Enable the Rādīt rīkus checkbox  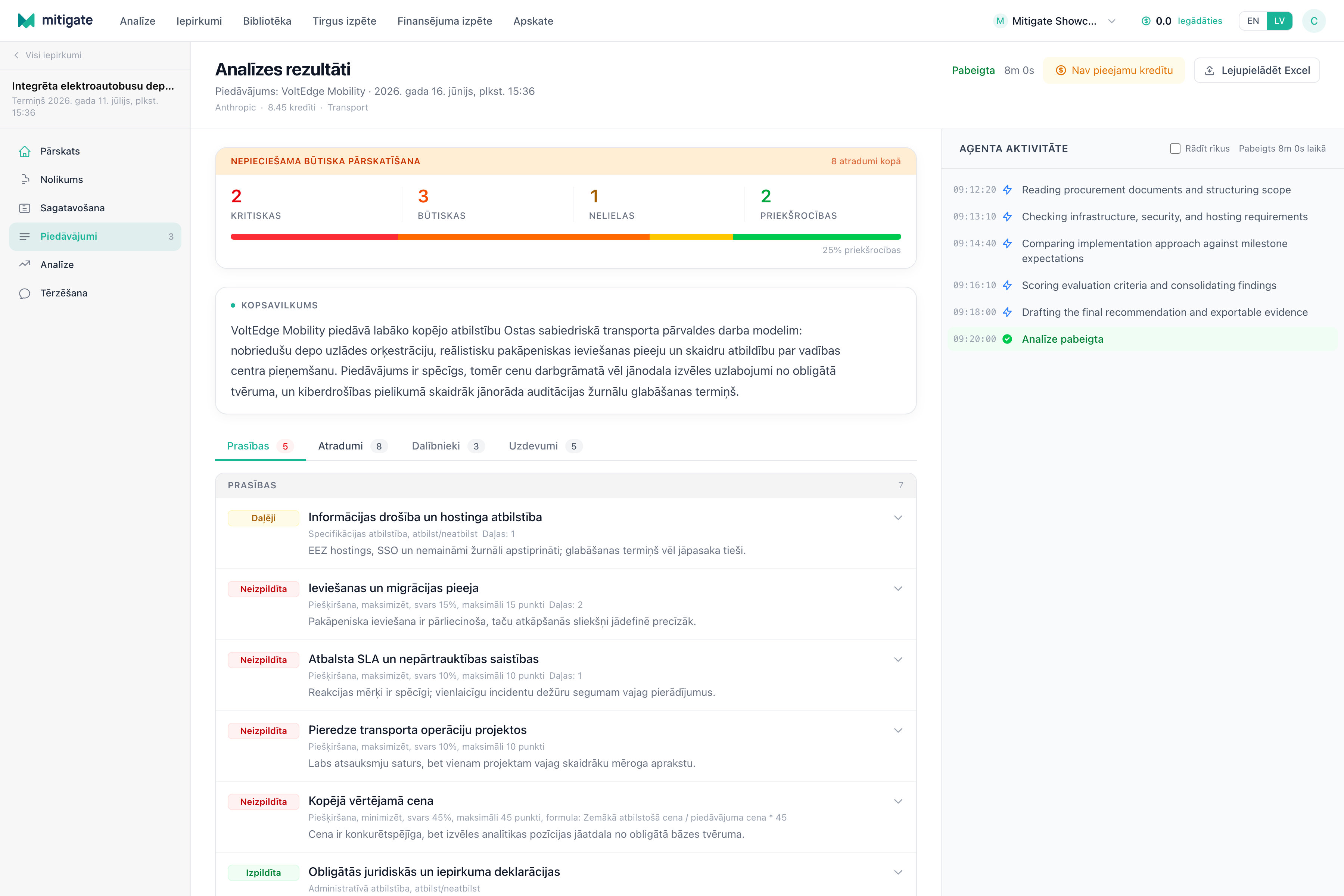(1175, 149)
